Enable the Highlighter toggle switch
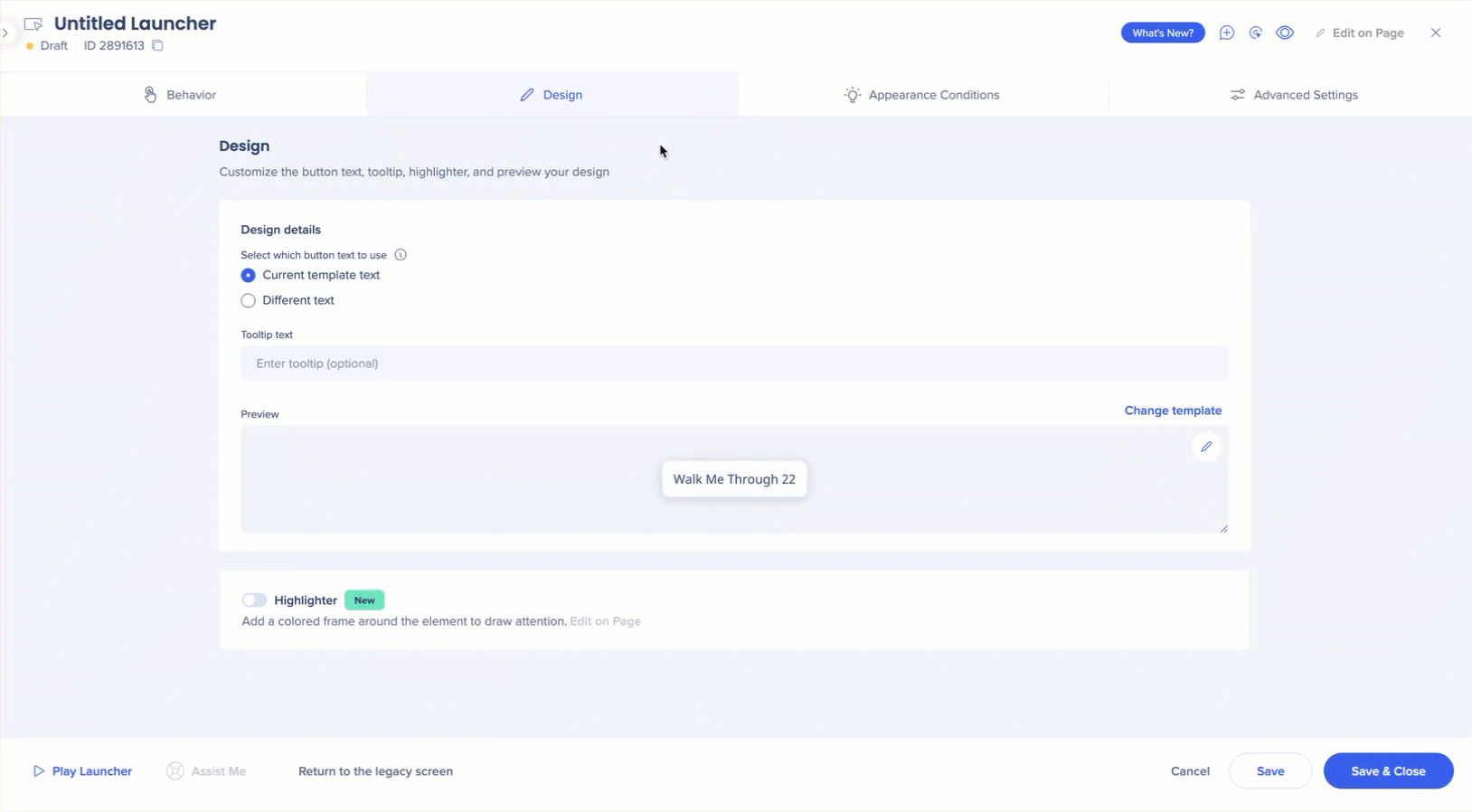The image size is (1472, 812). tap(254, 600)
